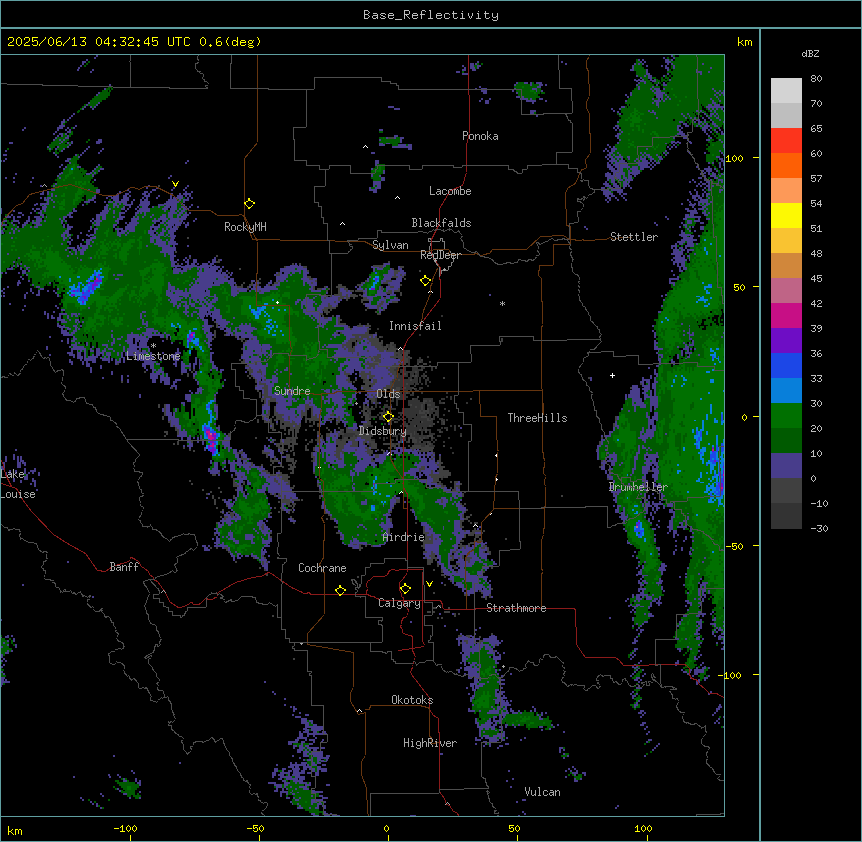The width and height of the screenshot is (862, 842).
Task: Click the -30 value in dBZ legend
Action: (x=819, y=528)
